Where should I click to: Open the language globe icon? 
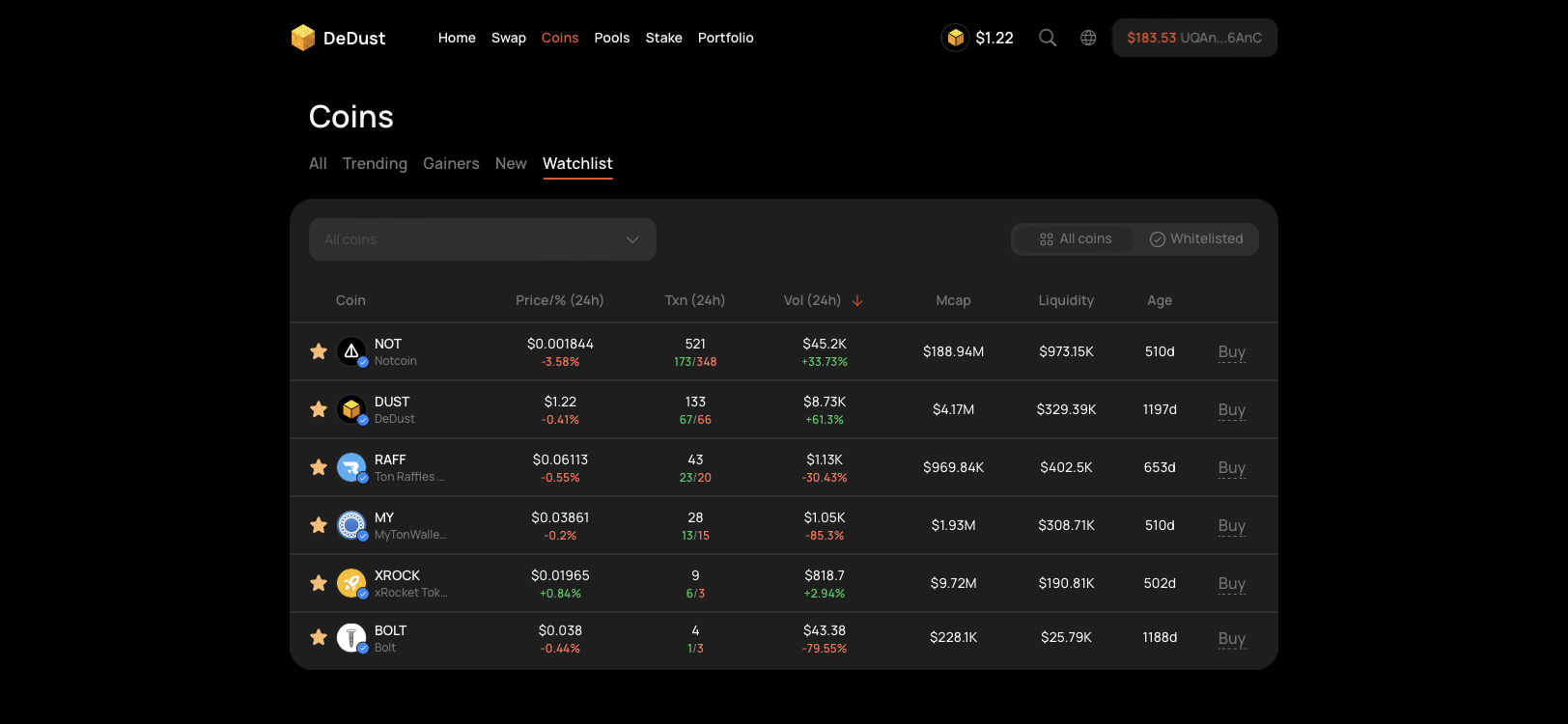1088,38
